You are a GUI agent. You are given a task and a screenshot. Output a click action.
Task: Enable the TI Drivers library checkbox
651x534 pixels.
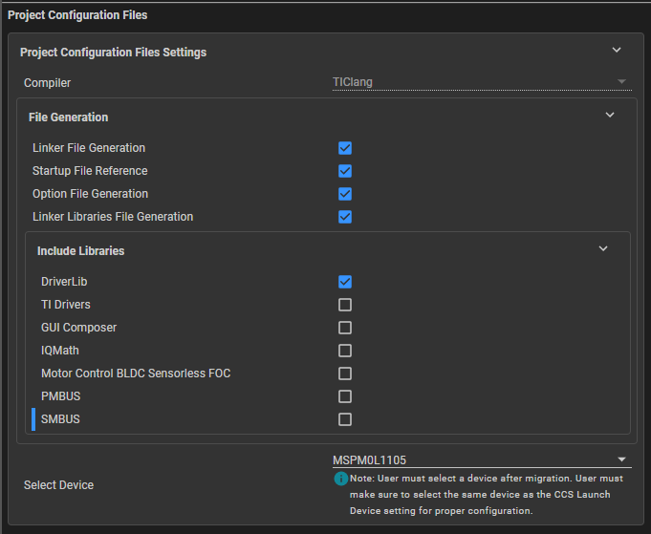click(345, 305)
